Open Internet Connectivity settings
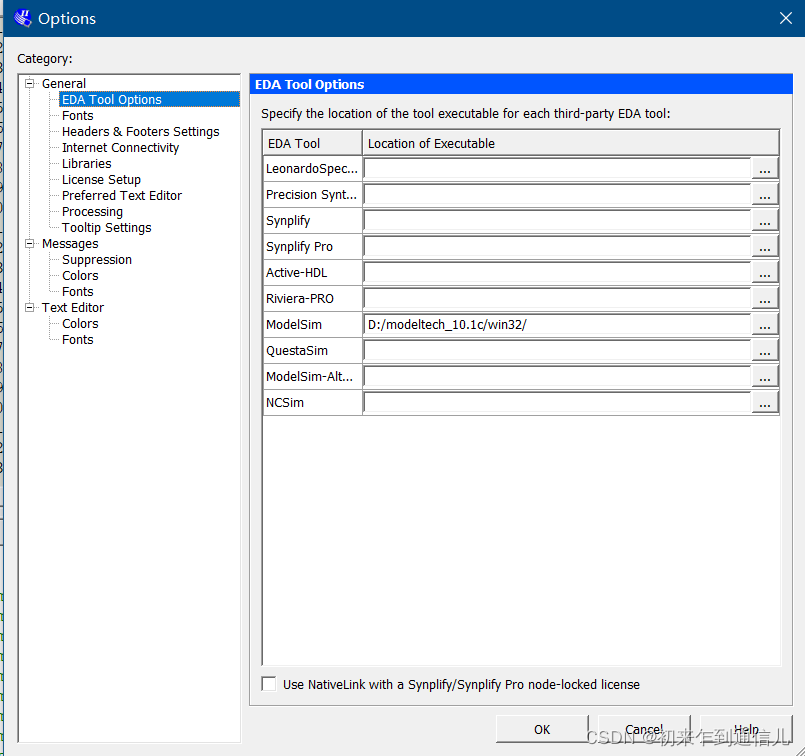 120,147
